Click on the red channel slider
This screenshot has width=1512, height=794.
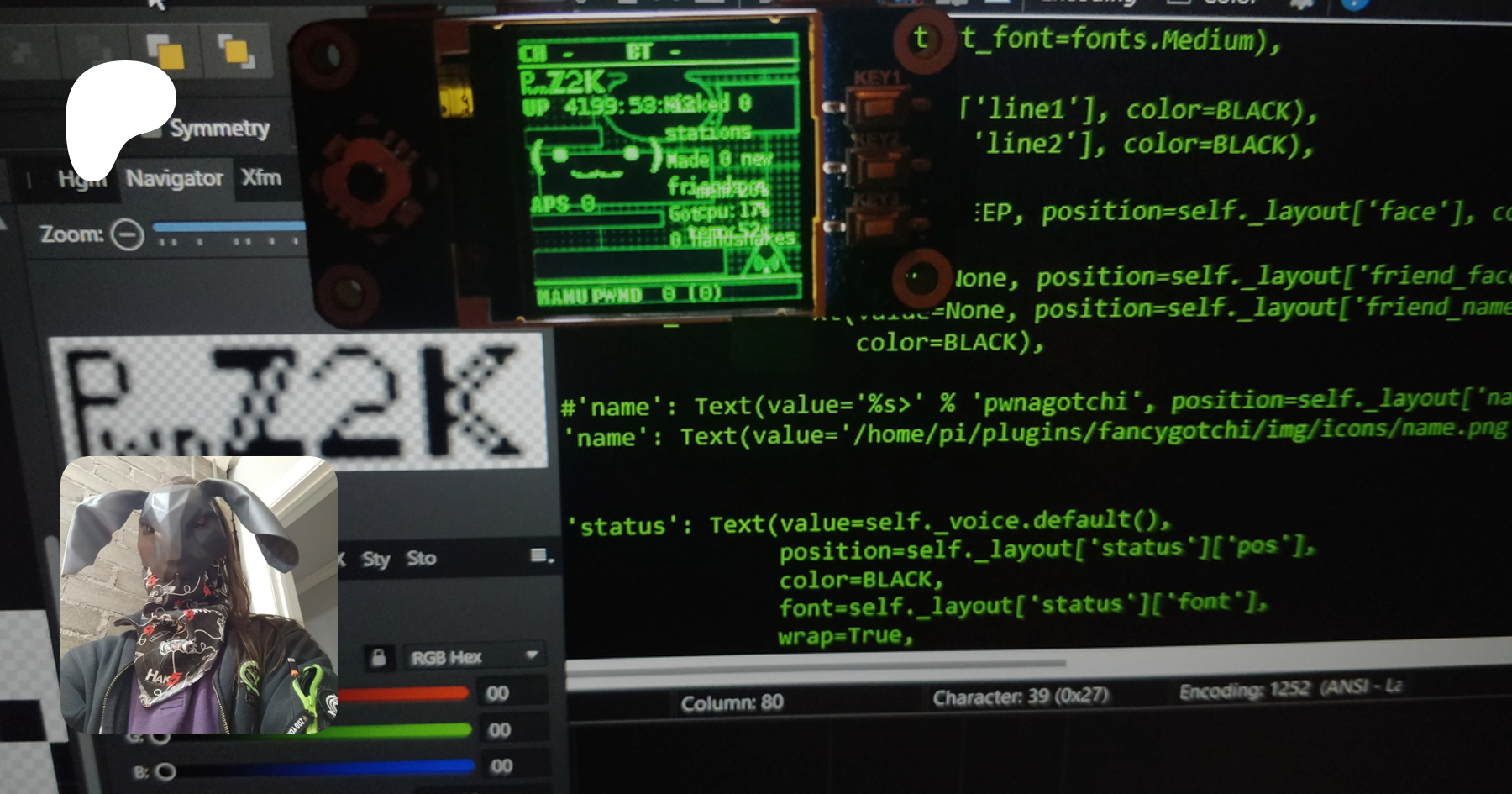click(x=403, y=694)
